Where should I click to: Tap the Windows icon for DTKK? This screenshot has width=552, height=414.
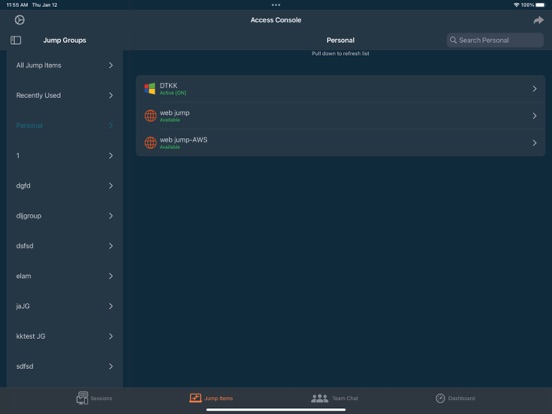[150, 89]
